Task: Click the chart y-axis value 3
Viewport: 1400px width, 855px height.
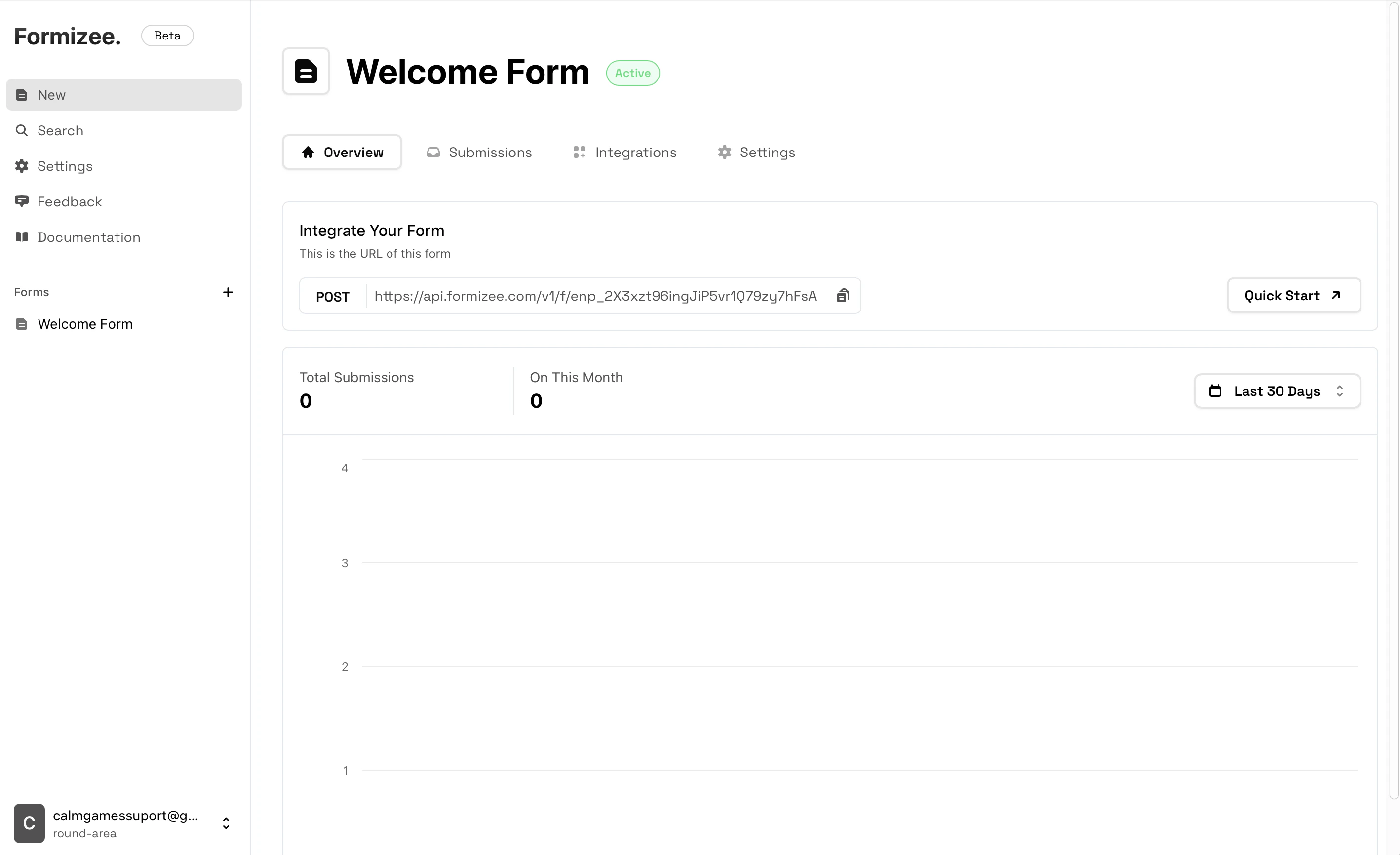Action: point(345,564)
